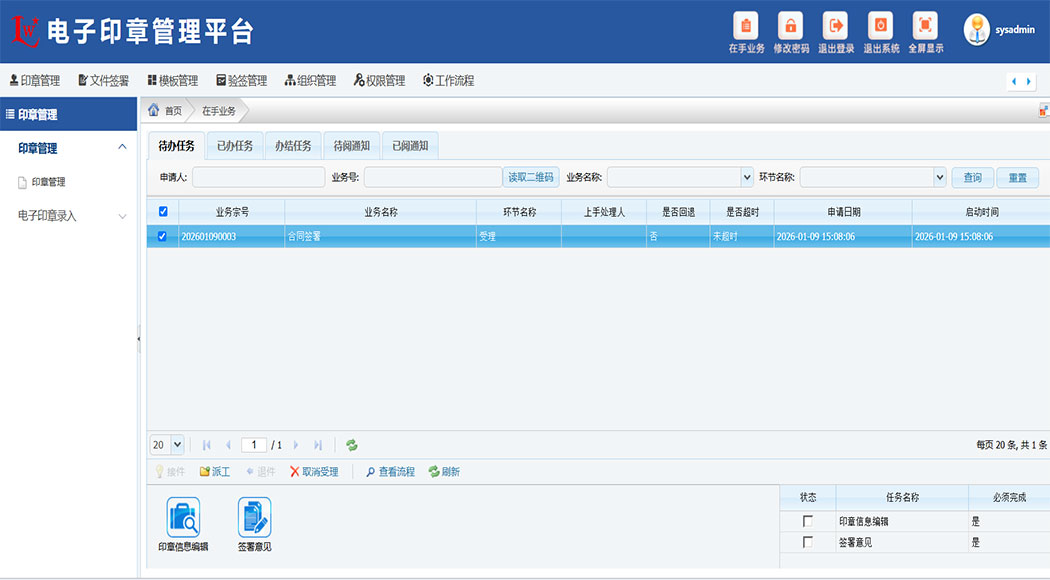Screen dimensions: 1050x580
Task: Uncheck the row 202601090003 checkbox
Action: [164, 237]
